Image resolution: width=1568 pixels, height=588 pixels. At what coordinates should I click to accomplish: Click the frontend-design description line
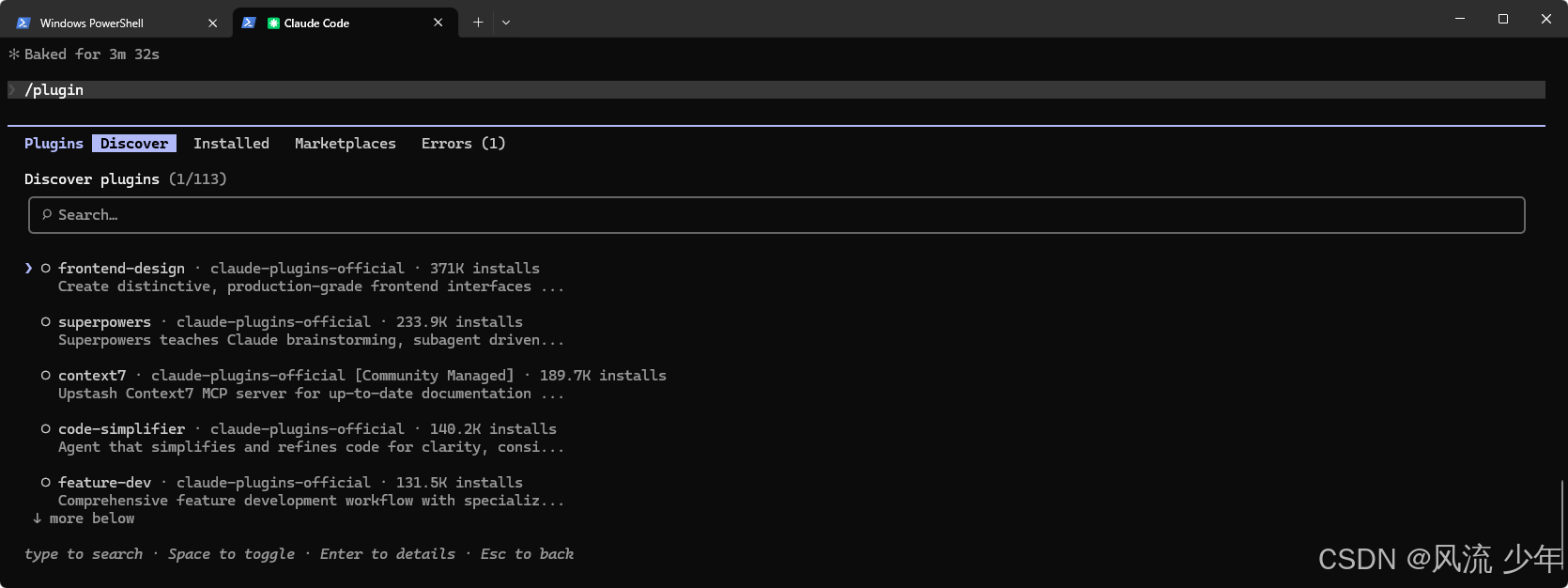pyautogui.click(x=311, y=286)
